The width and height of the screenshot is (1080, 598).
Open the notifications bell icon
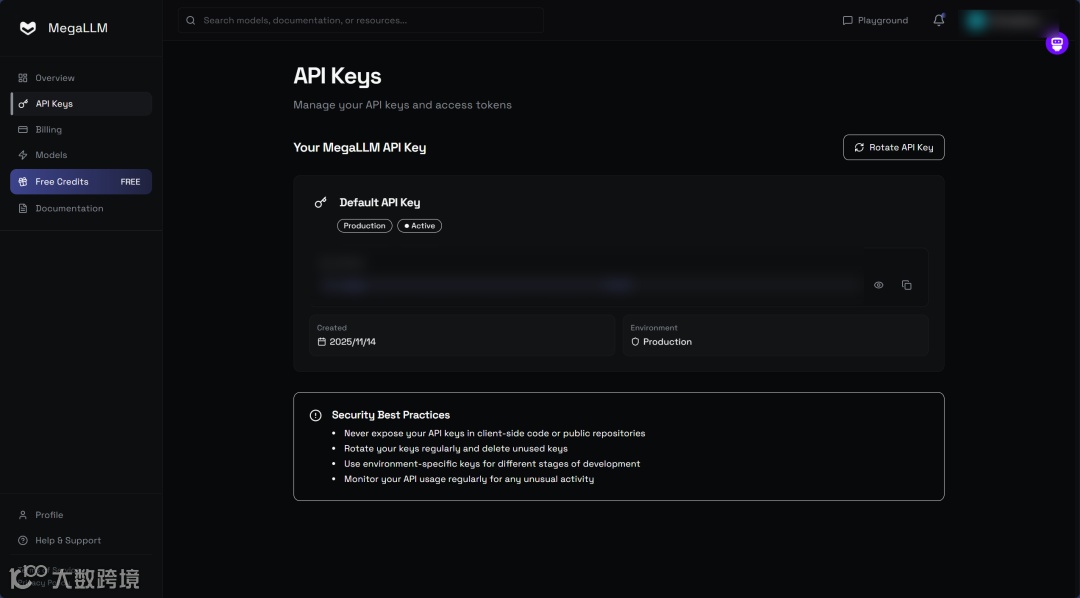tap(939, 21)
